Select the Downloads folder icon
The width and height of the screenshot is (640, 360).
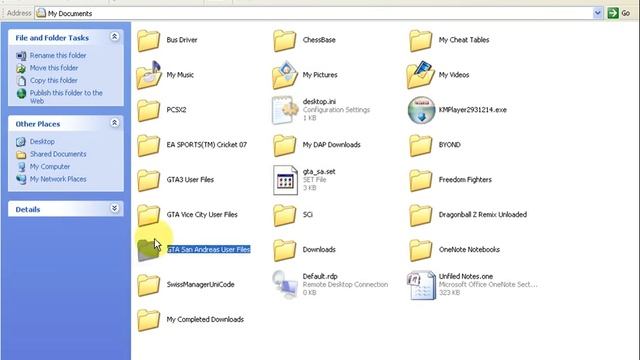(284, 250)
